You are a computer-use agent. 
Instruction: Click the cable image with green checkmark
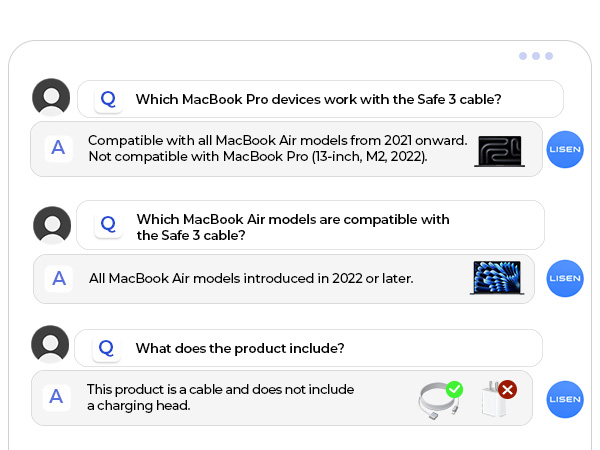(x=439, y=399)
